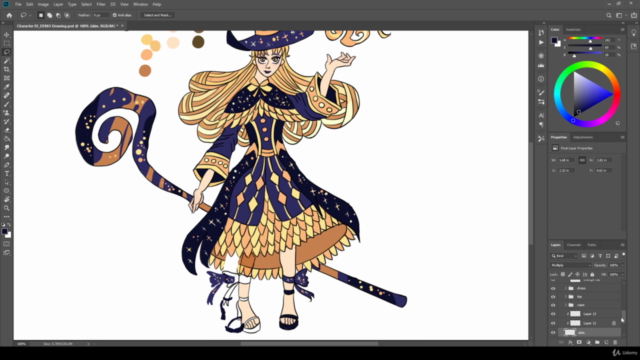Viewport: 640px width, 360px height.
Task: Select the Magic Wand tool
Action: [7, 60]
